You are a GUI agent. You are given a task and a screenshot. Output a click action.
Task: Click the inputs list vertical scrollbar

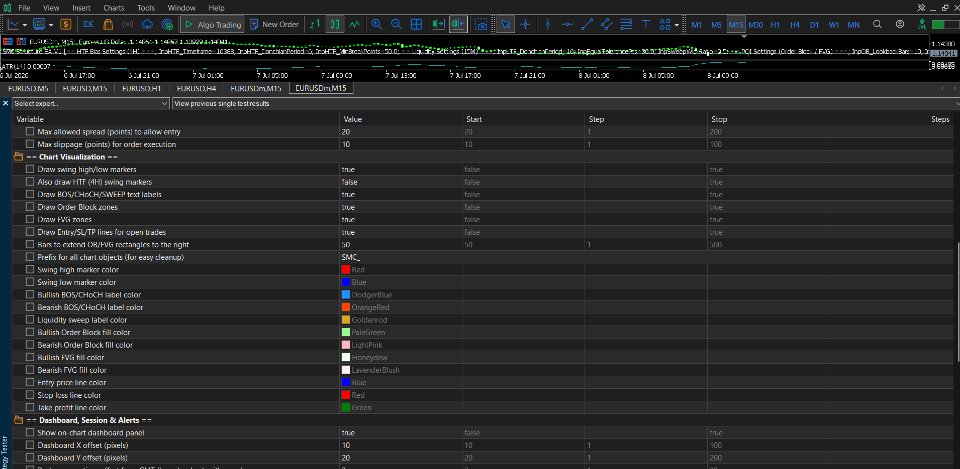pyautogui.click(x=956, y=300)
